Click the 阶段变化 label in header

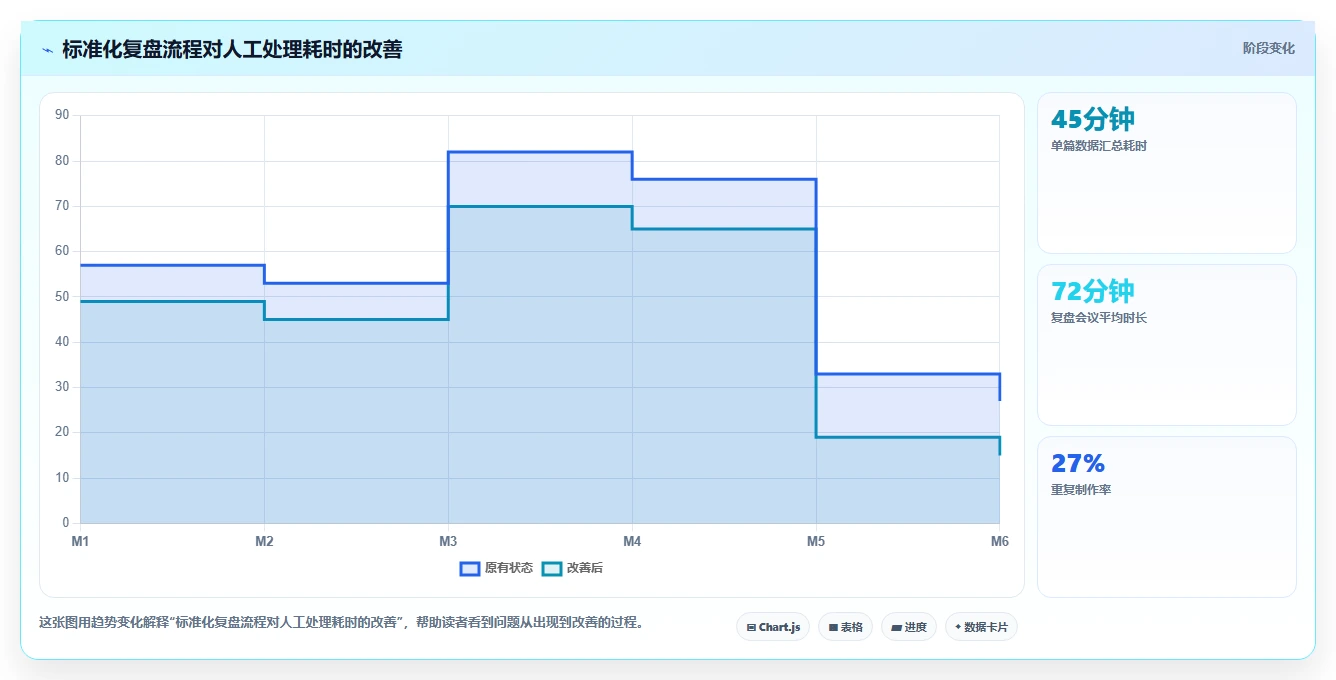click(x=1268, y=48)
